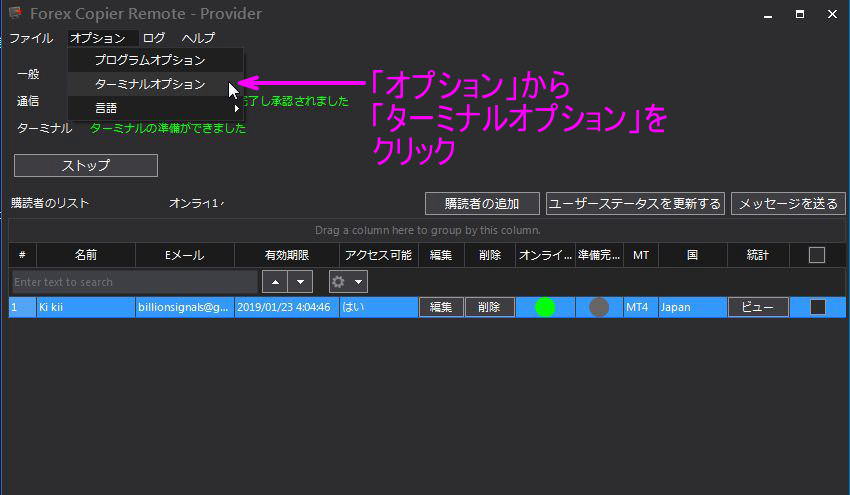Click the 編集 button for Ki kii
The image size is (850, 495).
pyautogui.click(x=441, y=307)
